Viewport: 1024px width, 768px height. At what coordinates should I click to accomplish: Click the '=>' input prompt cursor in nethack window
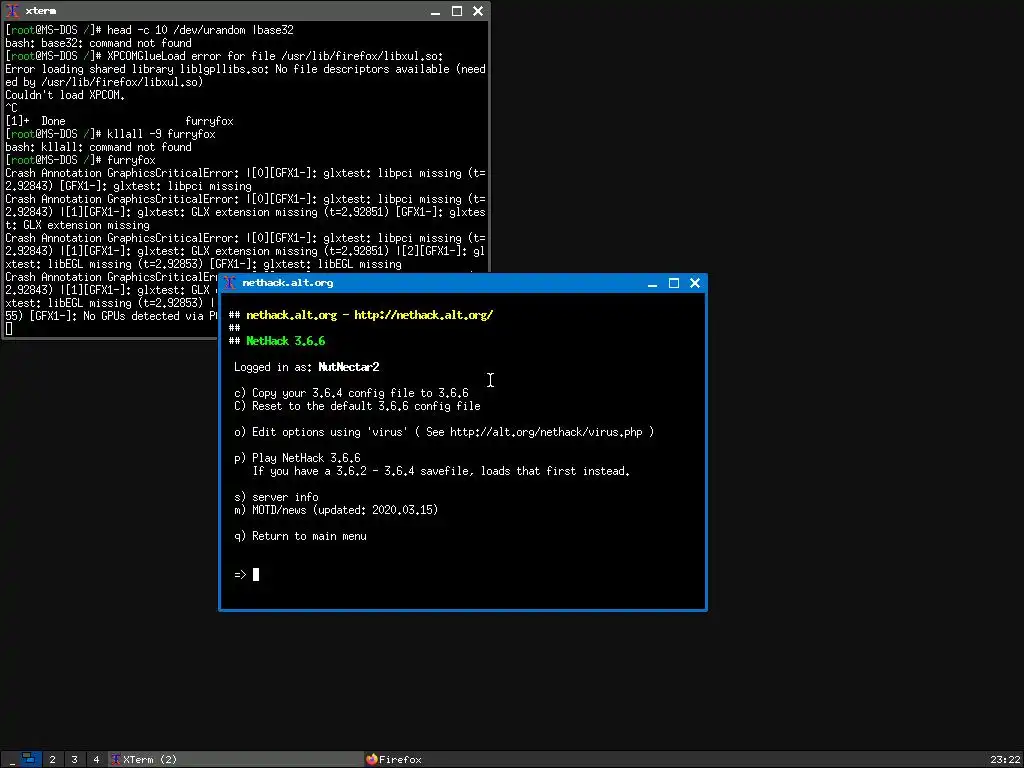[x=256, y=575]
